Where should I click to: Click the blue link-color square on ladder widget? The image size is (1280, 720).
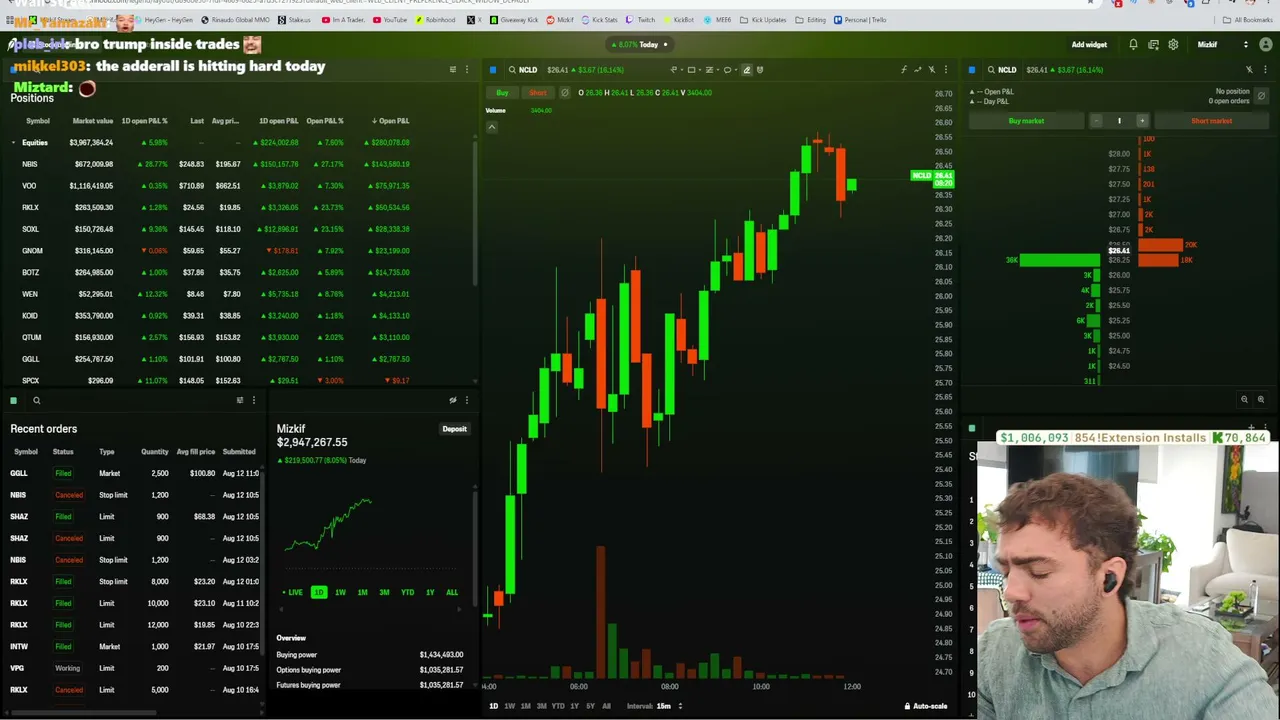[x=972, y=70]
